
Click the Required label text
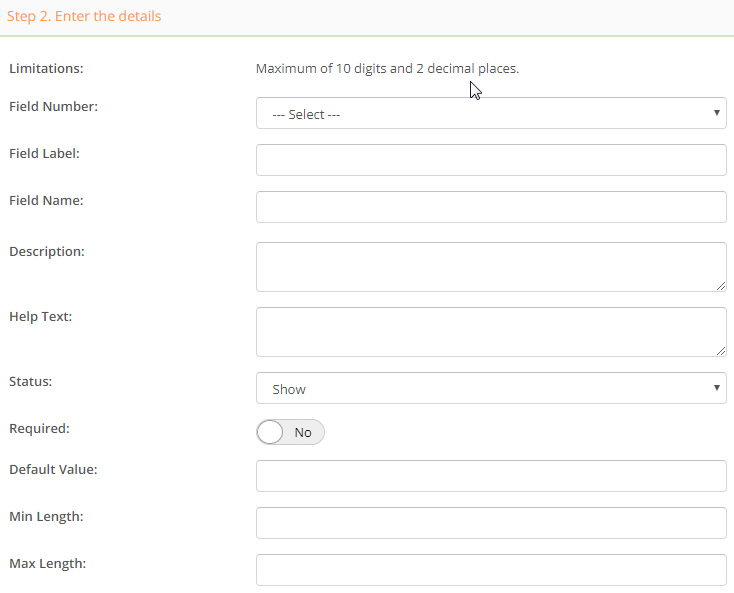tap(39, 429)
